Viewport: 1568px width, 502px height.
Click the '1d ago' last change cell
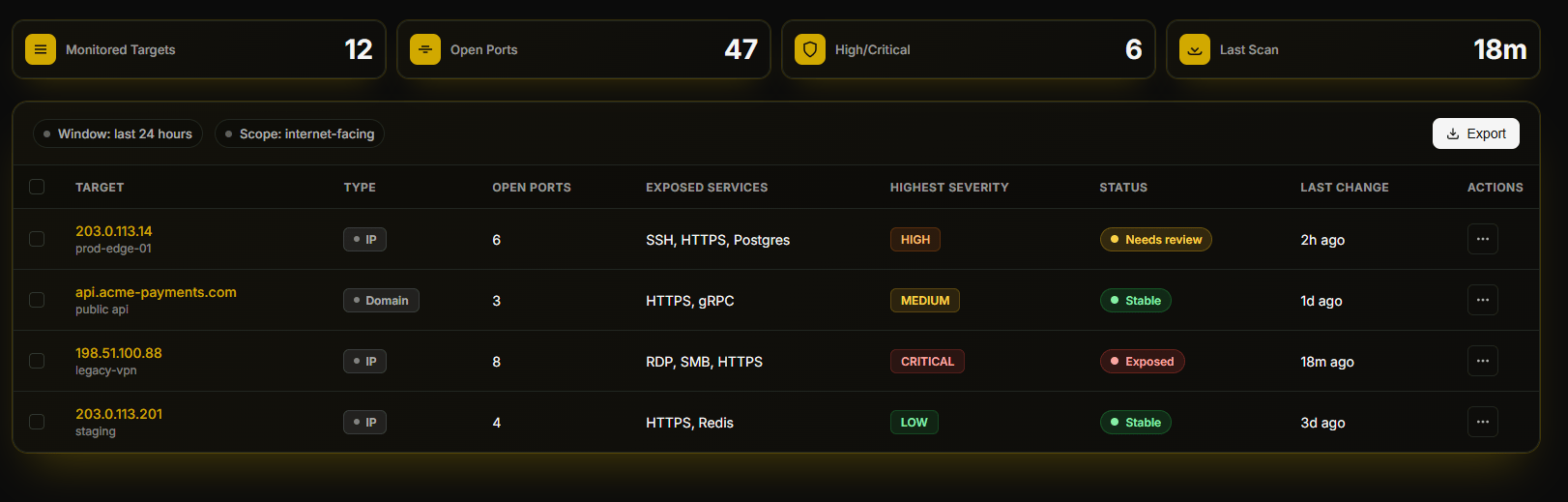click(1321, 301)
